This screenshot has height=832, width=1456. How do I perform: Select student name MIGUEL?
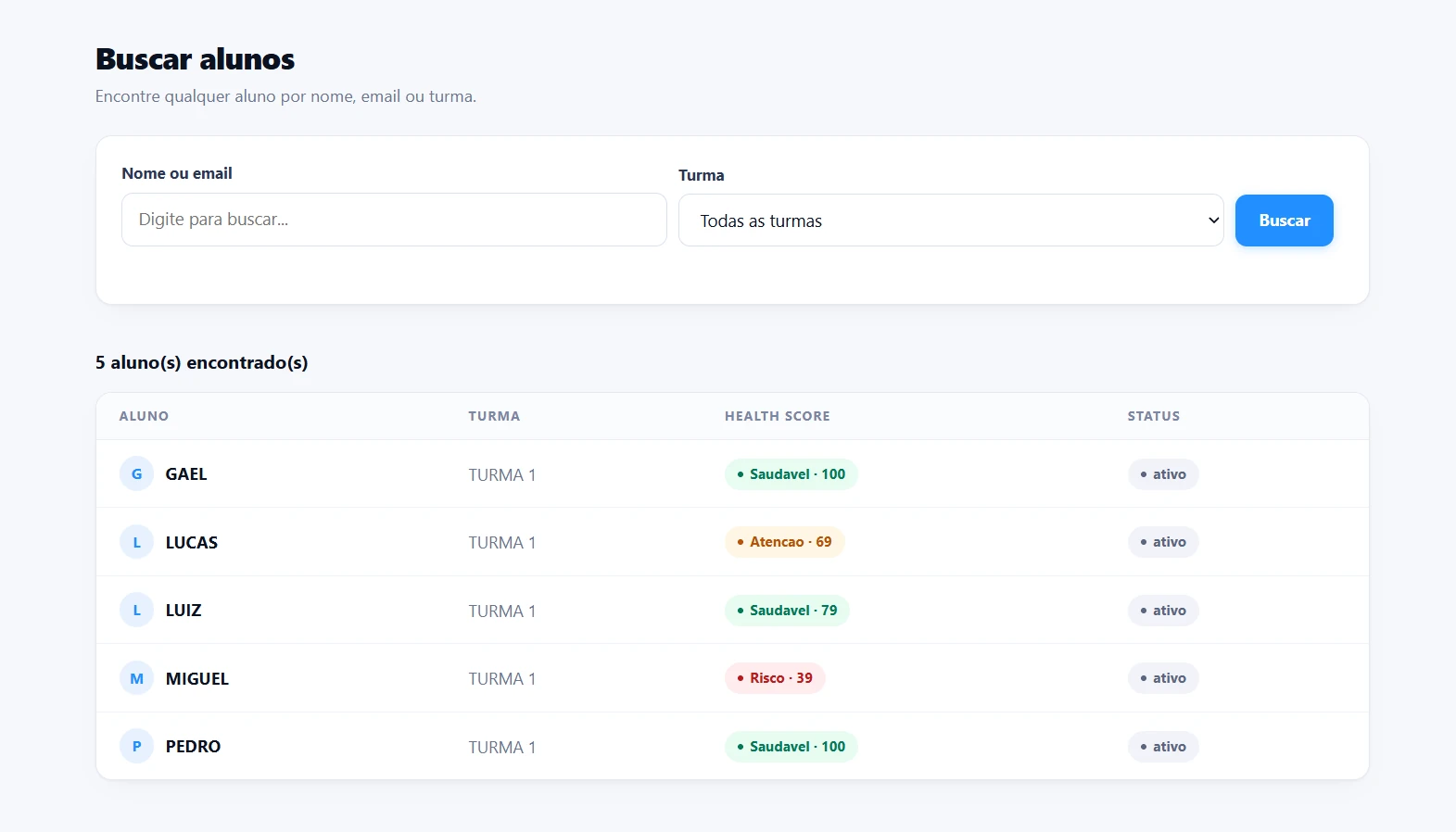(x=197, y=679)
